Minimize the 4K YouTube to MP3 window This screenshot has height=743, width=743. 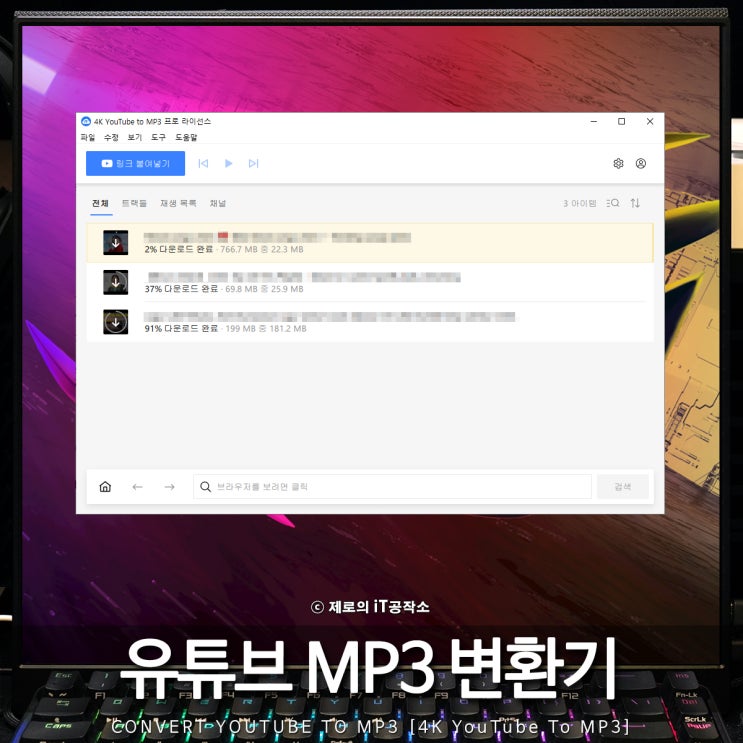click(x=594, y=121)
